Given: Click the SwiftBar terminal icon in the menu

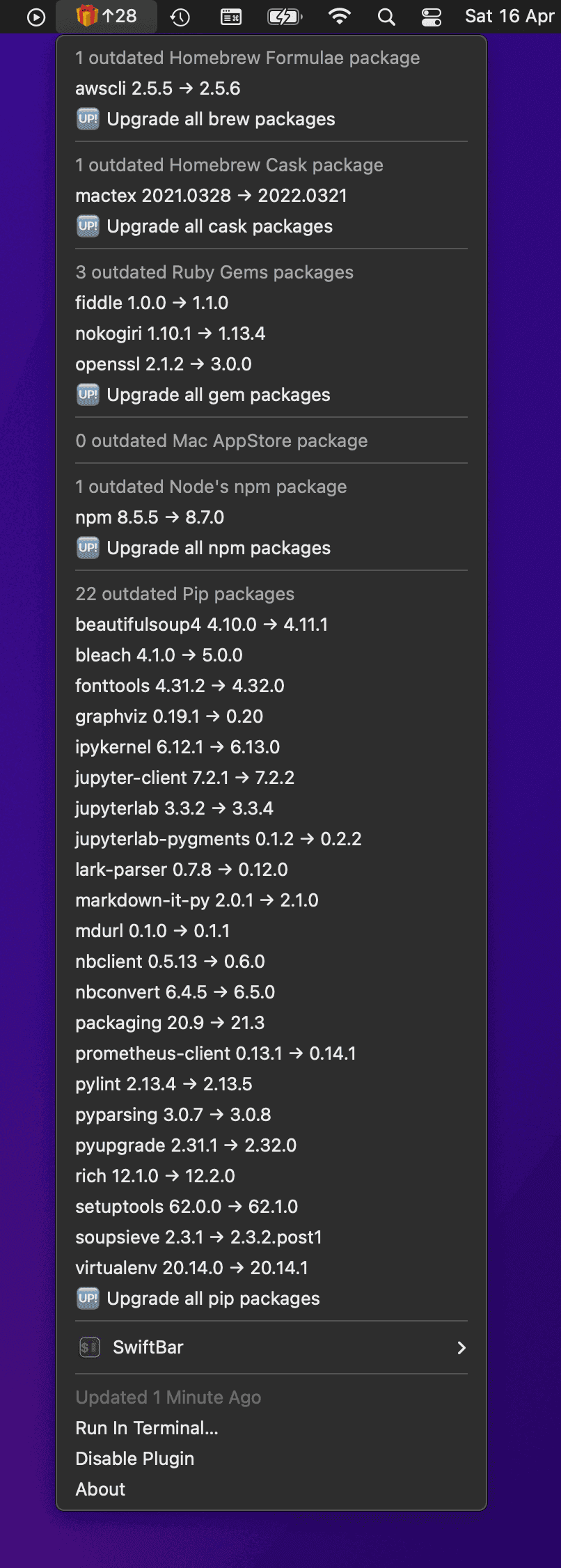Looking at the screenshot, I should [x=88, y=1347].
